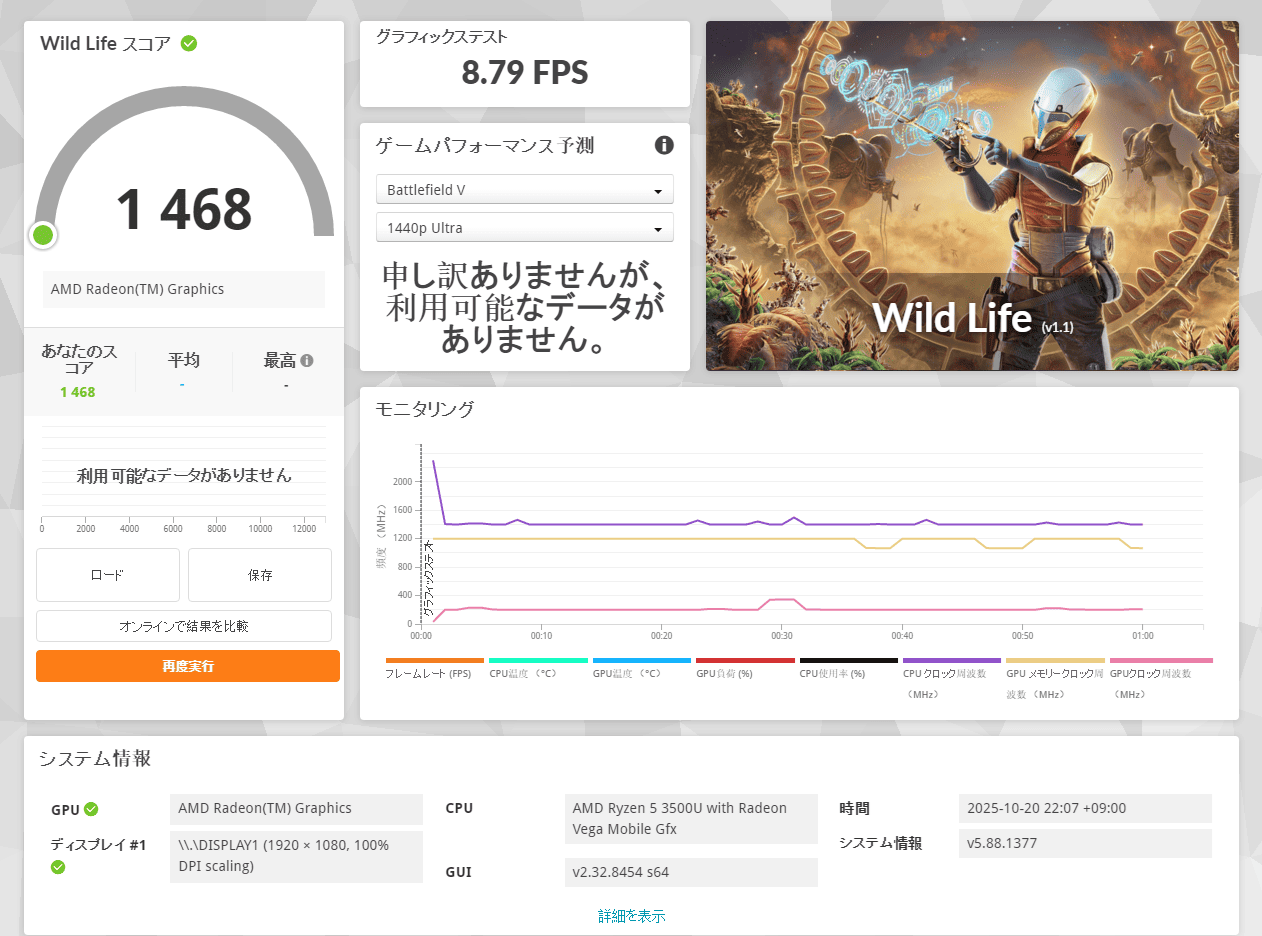Click the teal CPU温度 legend color swatch
The width and height of the screenshot is (1262, 936).
point(538,661)
